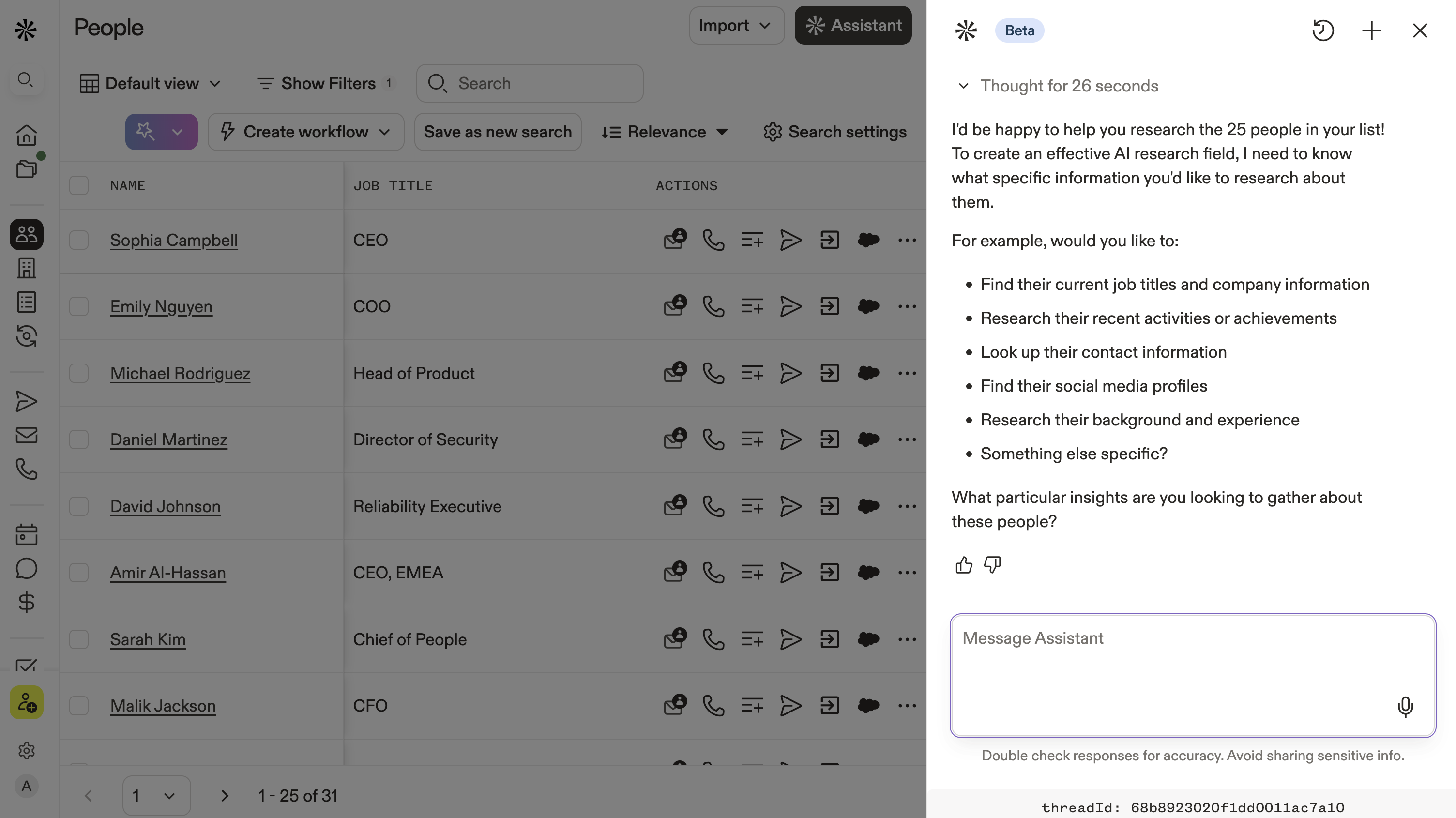Open Companies building icon in sidebar

(x=27, y=268)
